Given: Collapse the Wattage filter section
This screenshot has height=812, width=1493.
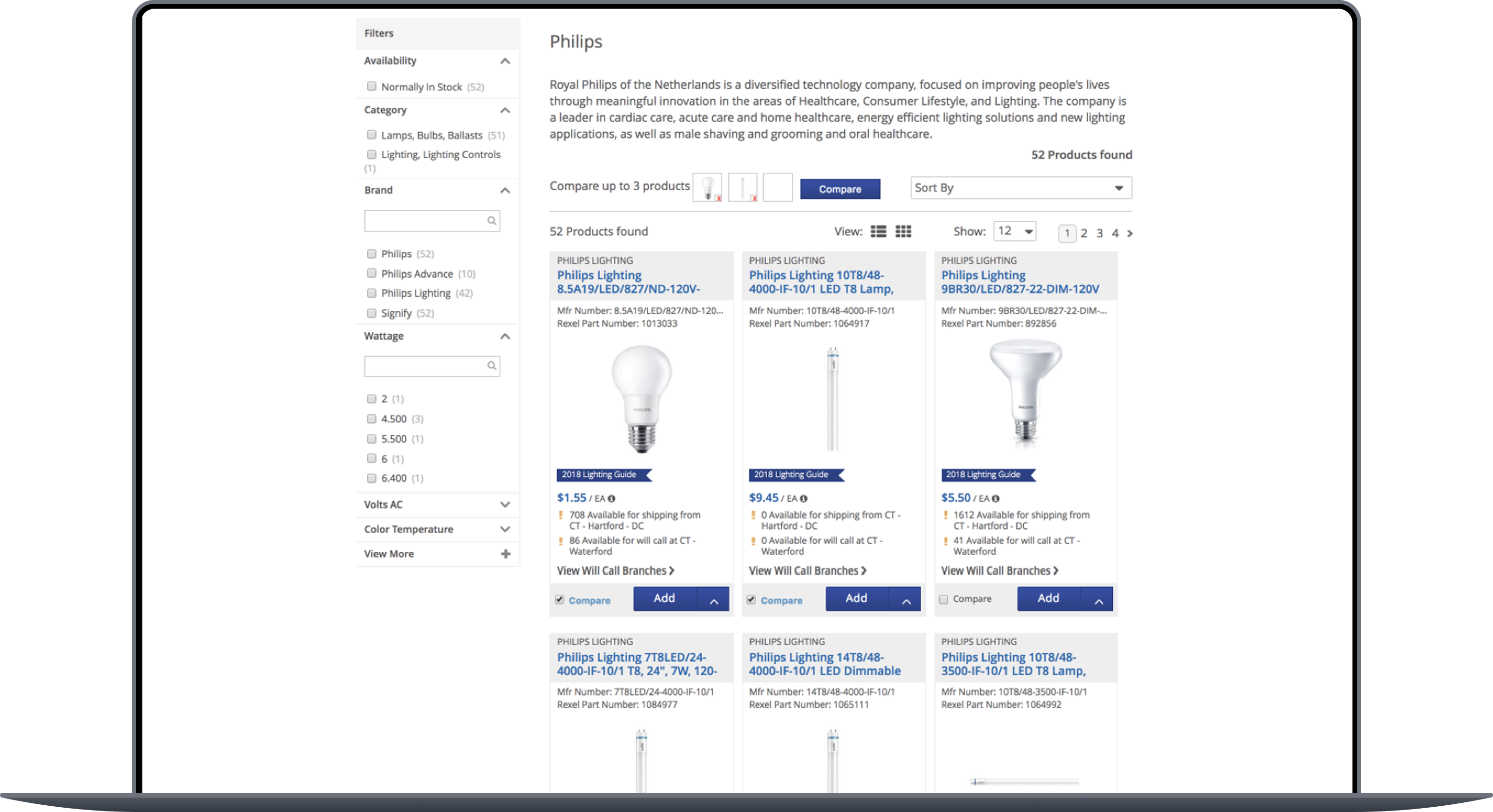Looking at the screenshot, I should [x=505, y=336].
